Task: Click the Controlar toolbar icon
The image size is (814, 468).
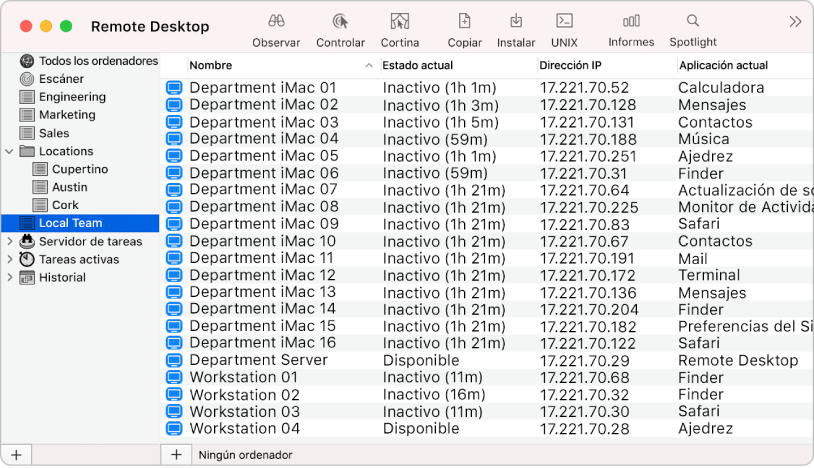Action: (x=340, y=21)
